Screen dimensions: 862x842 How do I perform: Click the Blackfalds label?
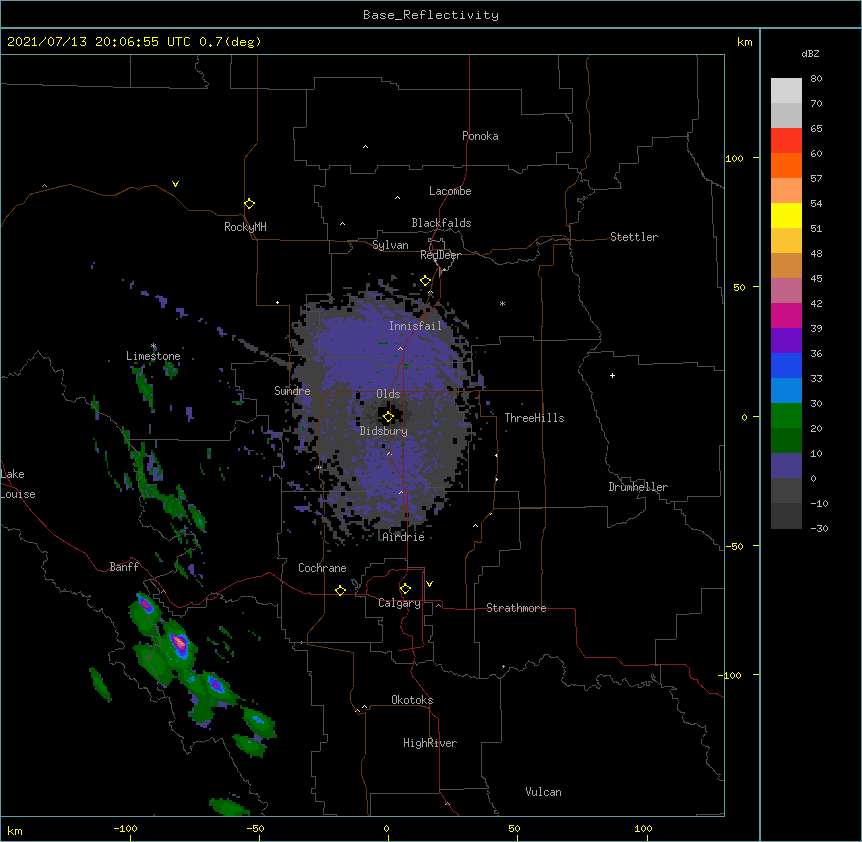point(441,223)
